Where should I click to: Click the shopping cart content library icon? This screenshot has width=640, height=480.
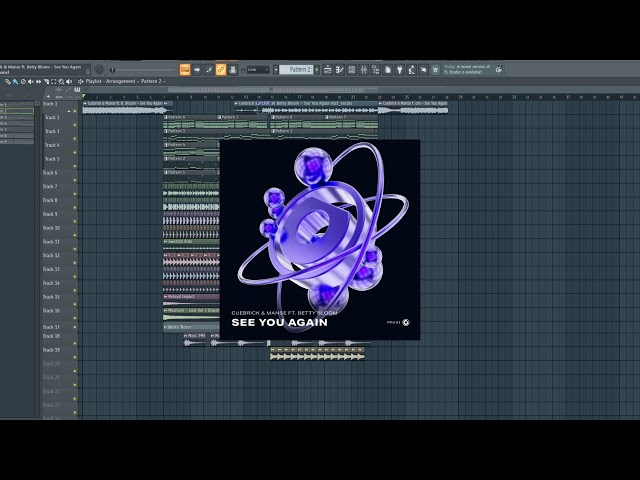click(435, 70)
